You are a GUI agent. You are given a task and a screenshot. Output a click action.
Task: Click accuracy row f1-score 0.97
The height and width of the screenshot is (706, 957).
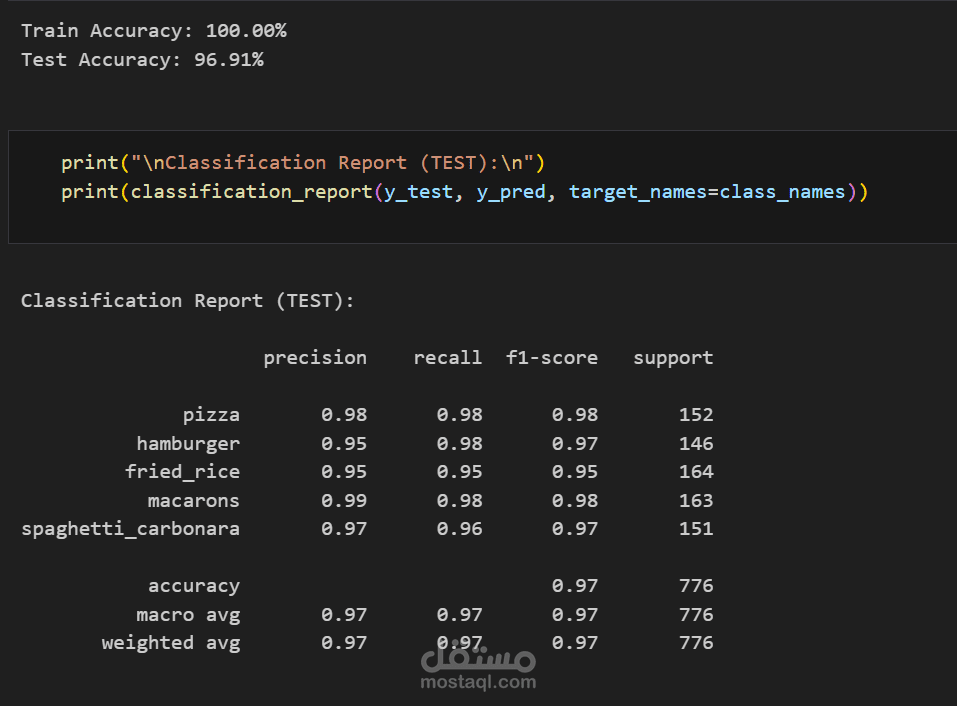tap(574, 586)
